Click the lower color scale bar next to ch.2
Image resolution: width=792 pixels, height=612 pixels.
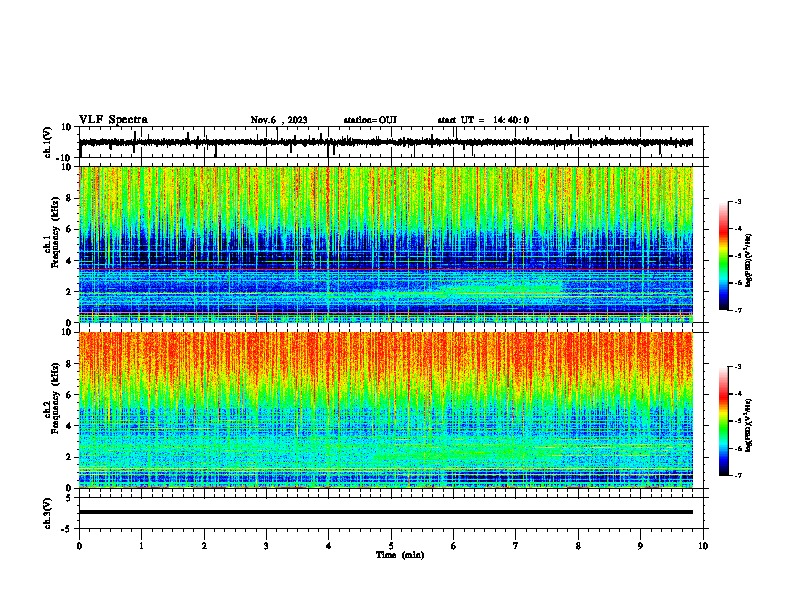click(x=724, y=421)
